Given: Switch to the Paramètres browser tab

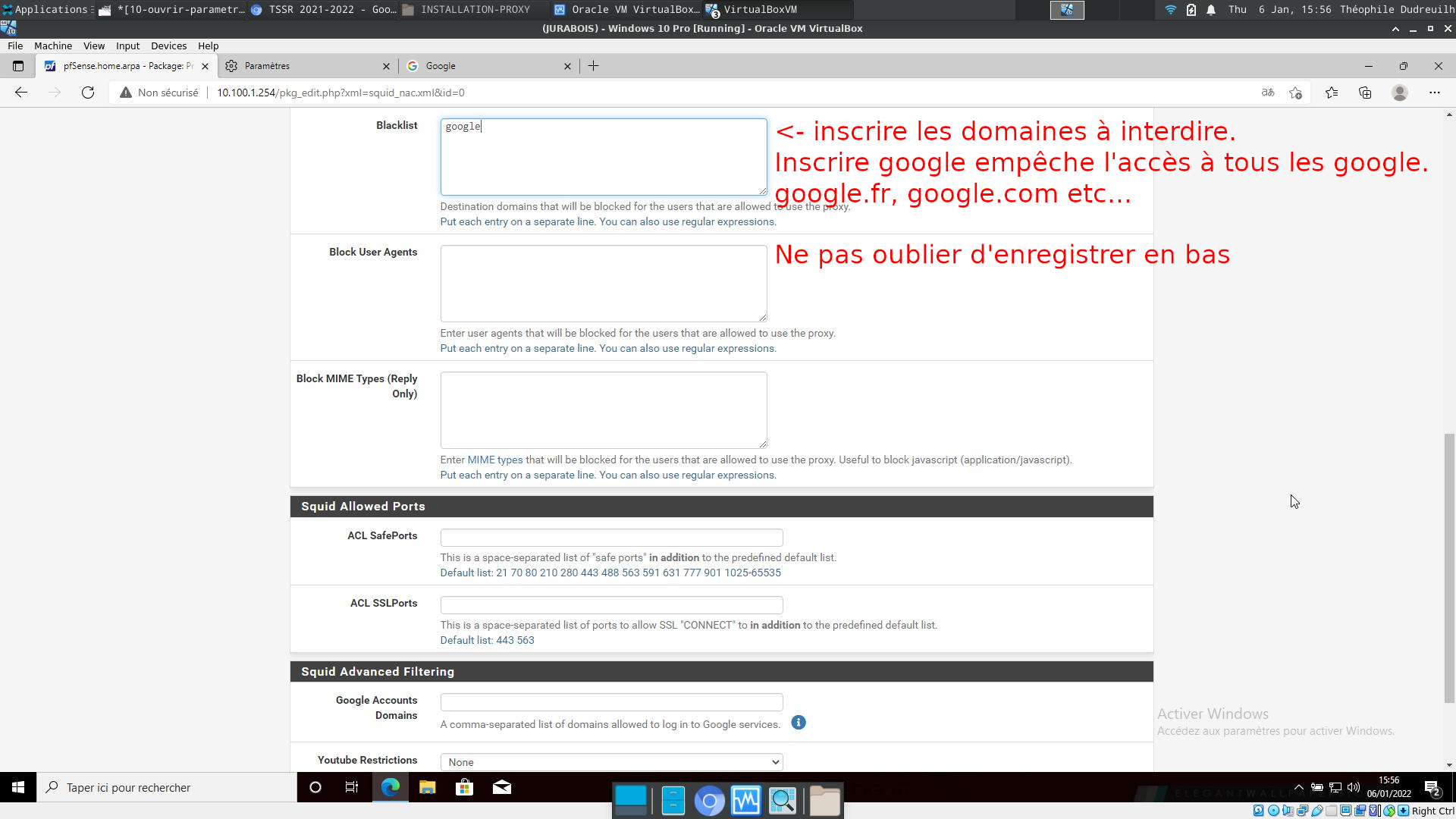Looking at the screenshot, I should [303, 66].
